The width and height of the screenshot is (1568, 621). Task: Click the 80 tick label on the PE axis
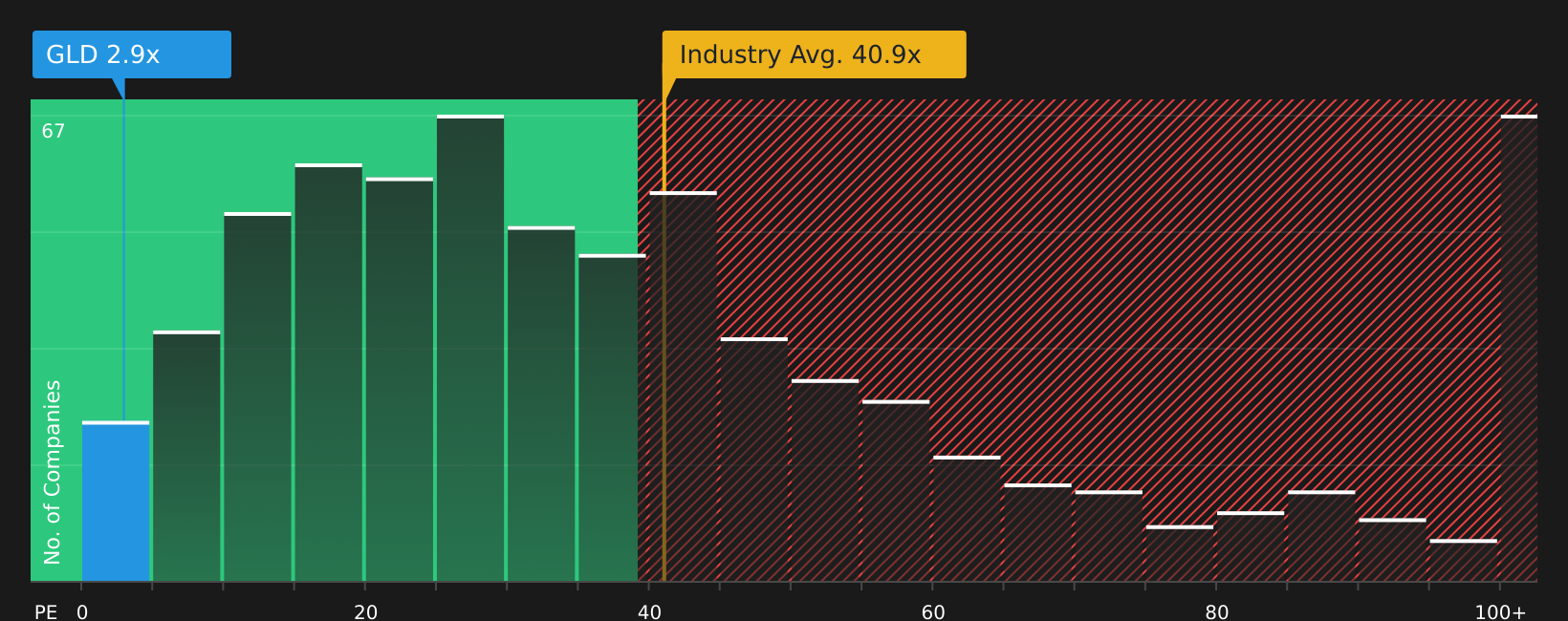[x=1217, y=612]
